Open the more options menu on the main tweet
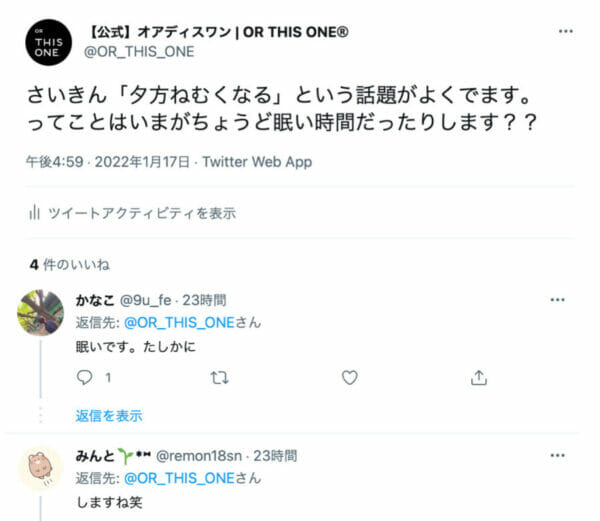This screenshot has height=521, width=600. (566, 31)
